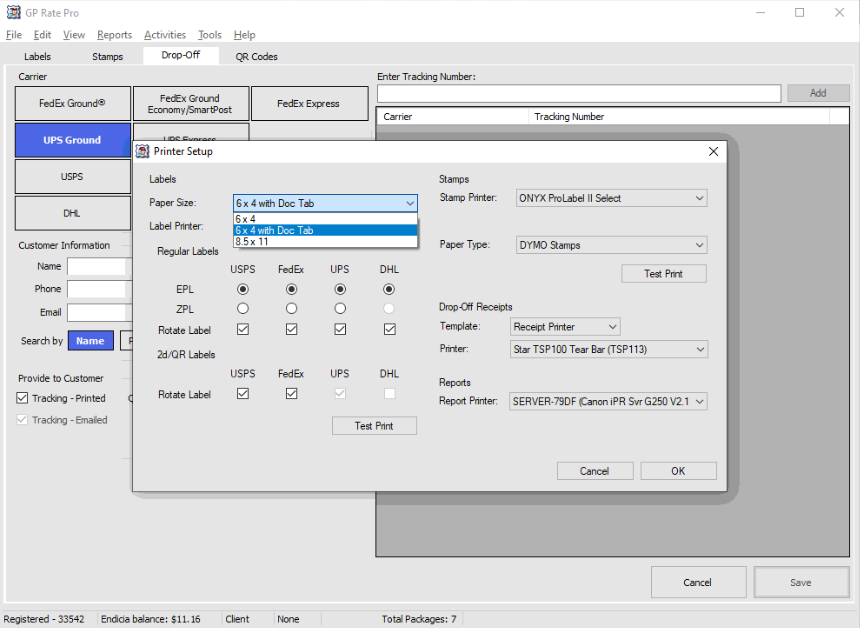Image resolution: width=860 pixels, height=628 pixels.
Task: Choose 6 x 4 paper size option
Action: tap(325, 219)
